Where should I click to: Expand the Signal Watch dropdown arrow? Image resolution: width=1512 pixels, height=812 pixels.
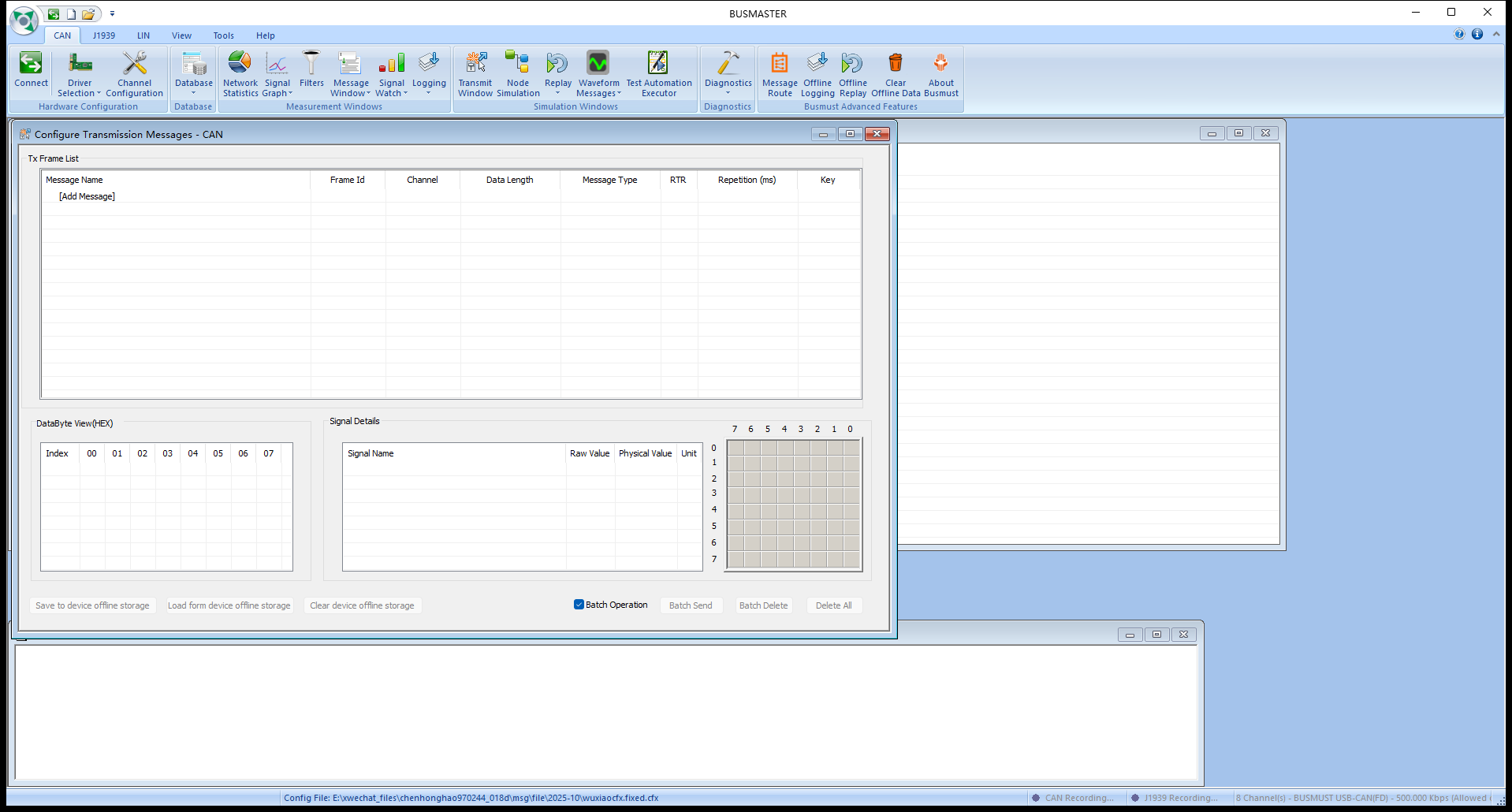[x=405, y=93]
